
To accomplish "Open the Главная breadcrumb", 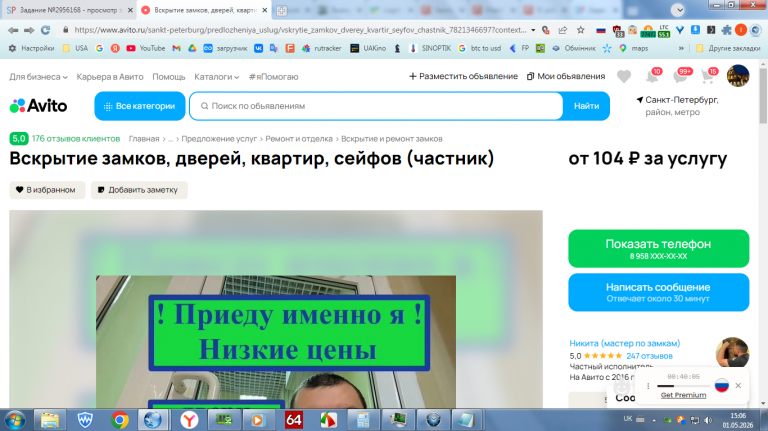I will coord(144,139).
